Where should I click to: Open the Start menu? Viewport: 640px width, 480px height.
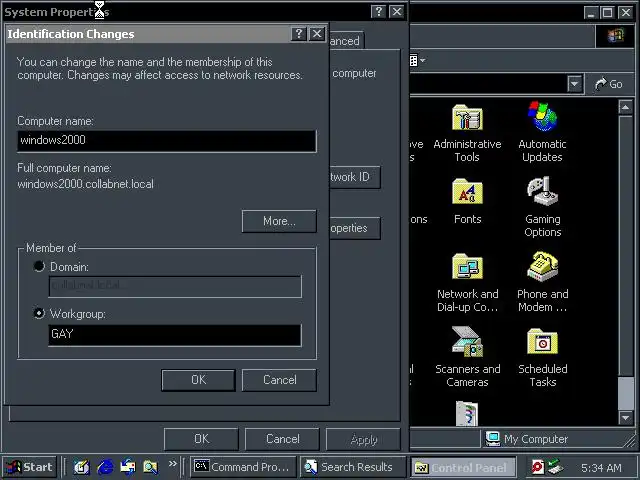(30, 467)
